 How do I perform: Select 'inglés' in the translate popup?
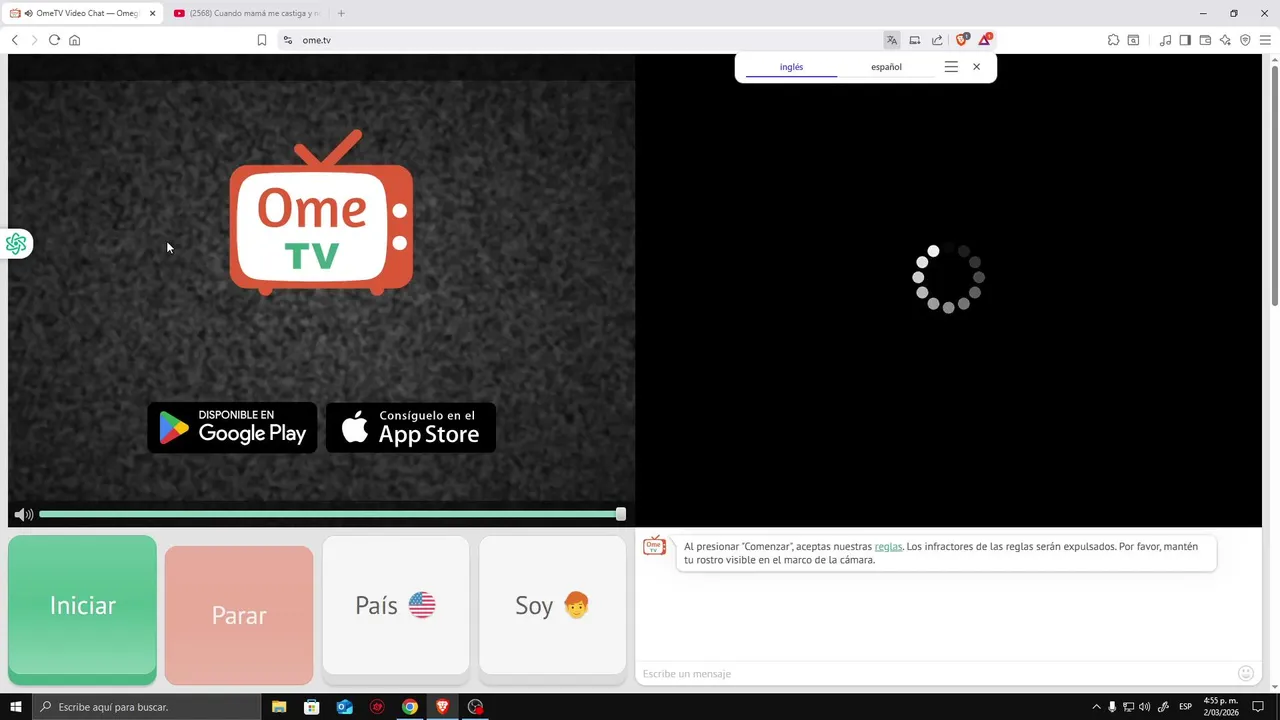(791, 67)
